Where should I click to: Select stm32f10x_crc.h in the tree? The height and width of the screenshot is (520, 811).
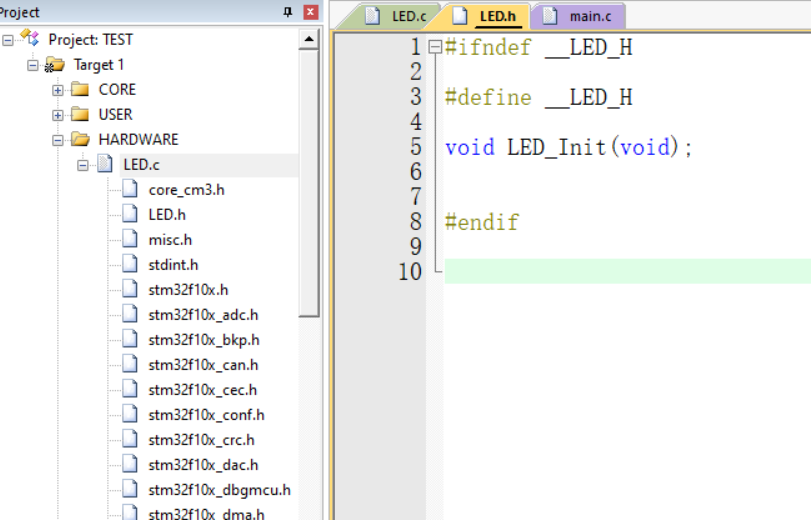click(x=201, y=440)
